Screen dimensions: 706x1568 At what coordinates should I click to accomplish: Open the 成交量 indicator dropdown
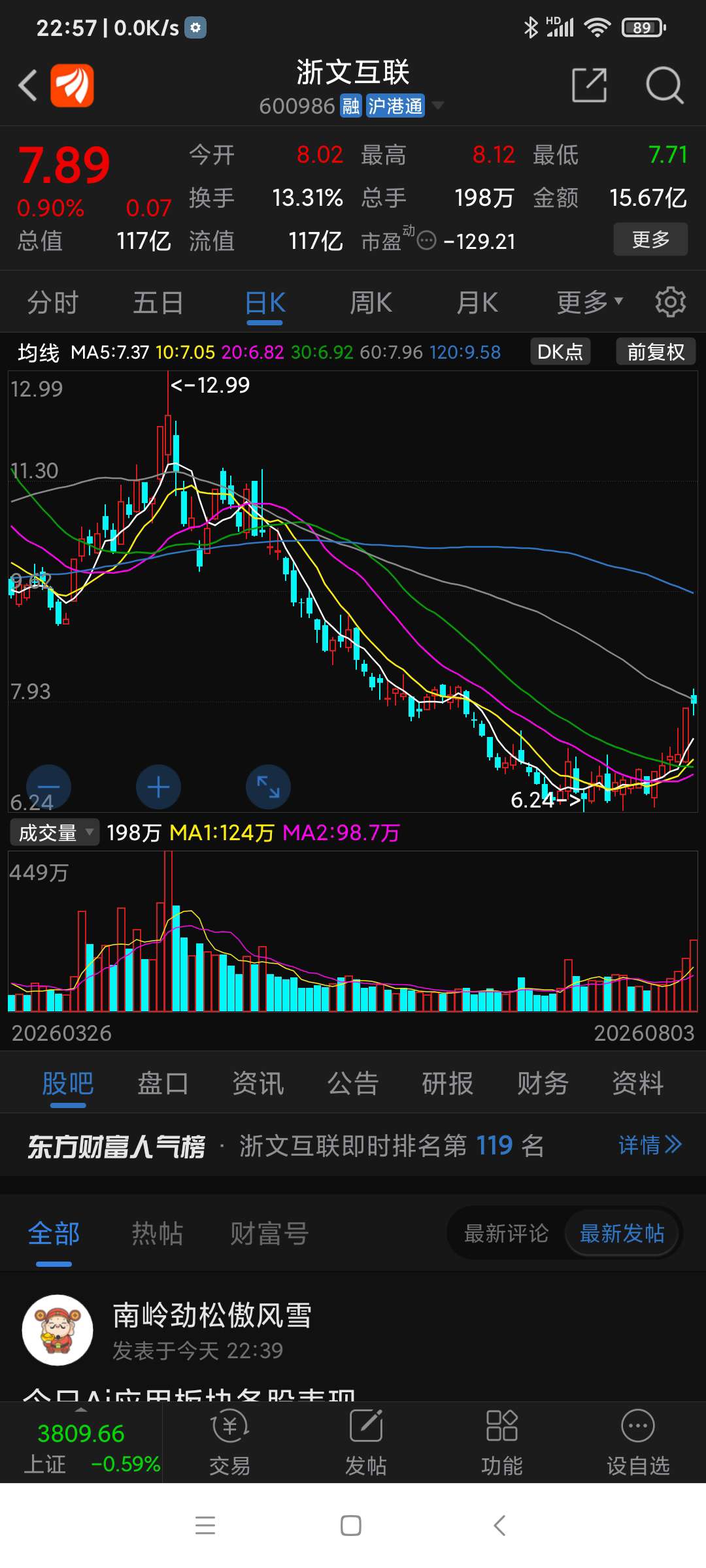click(x=55, y=832)
